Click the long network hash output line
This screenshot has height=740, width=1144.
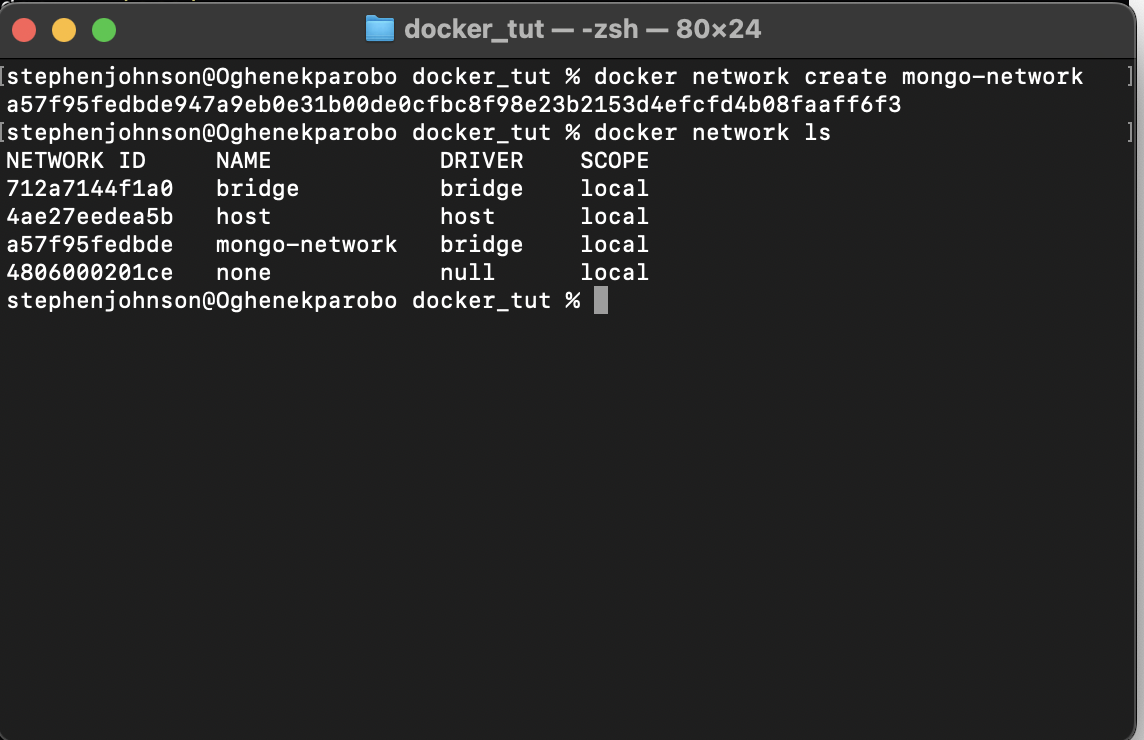point(454,104)
